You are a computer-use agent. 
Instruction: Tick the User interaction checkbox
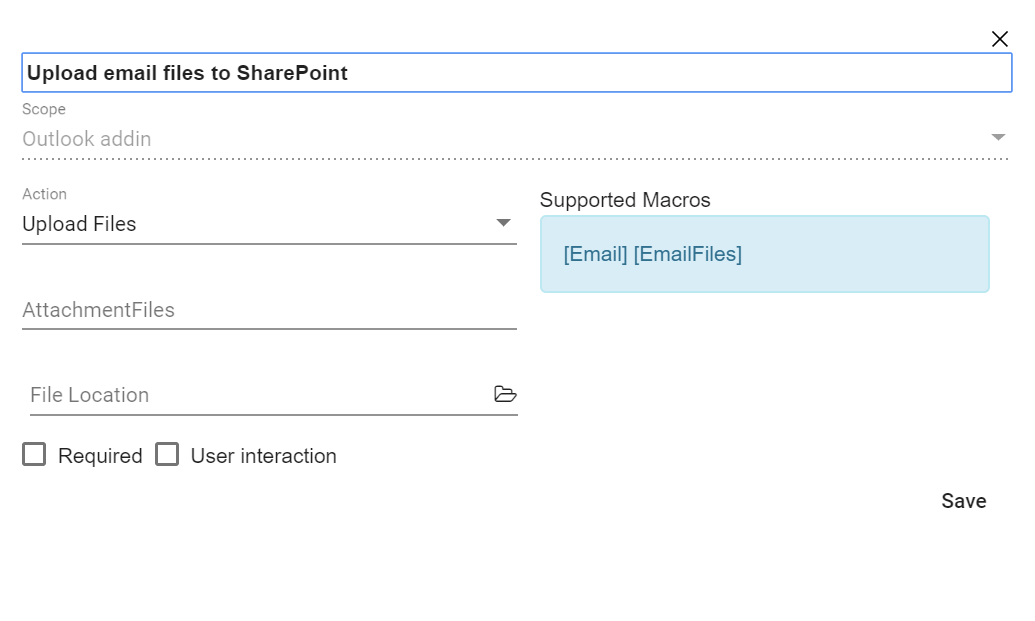click(167, 455)
